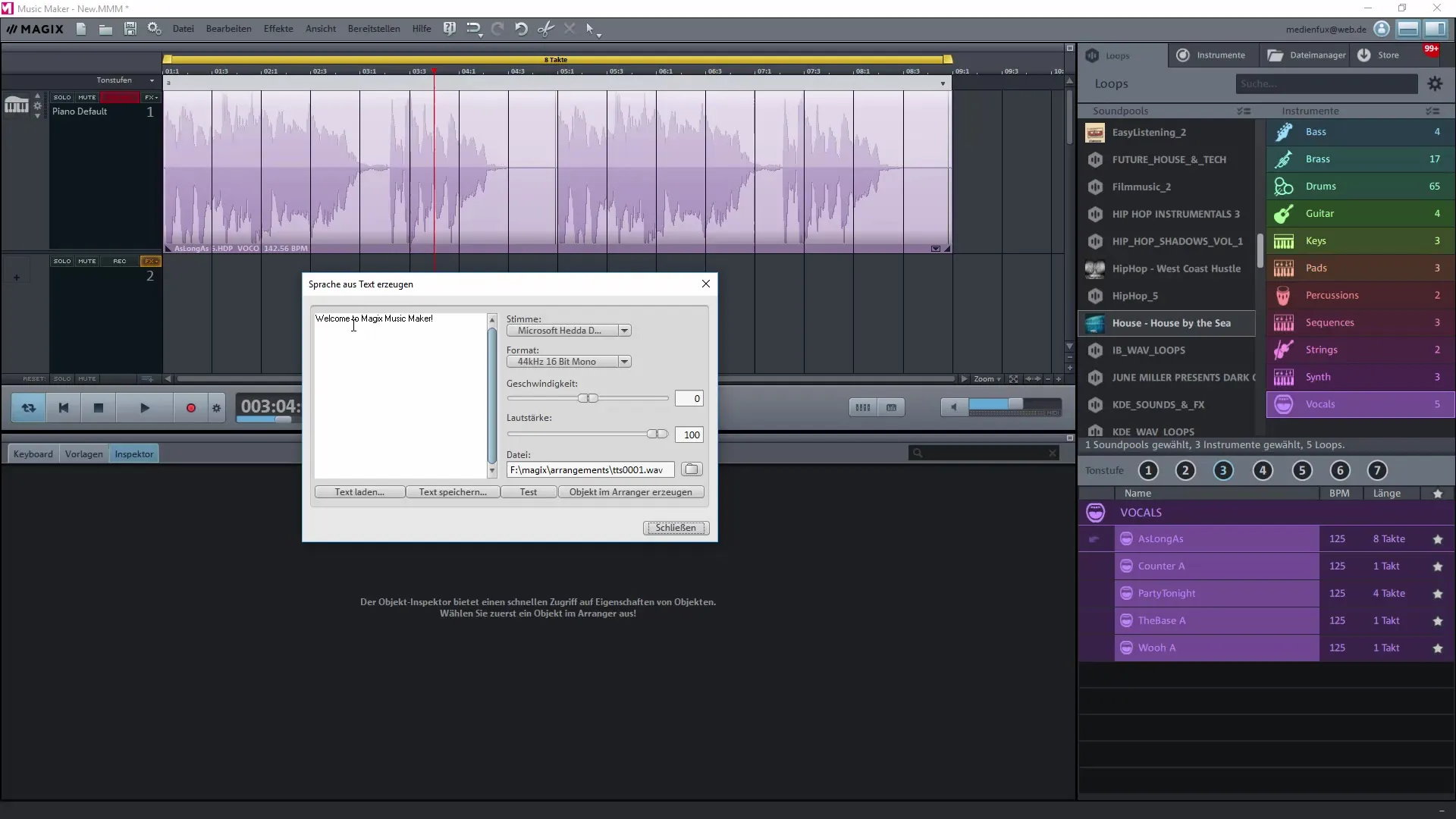Select pitch Tonstufe 3
The image size is (1456, 819).
[x=1222, y=471]
